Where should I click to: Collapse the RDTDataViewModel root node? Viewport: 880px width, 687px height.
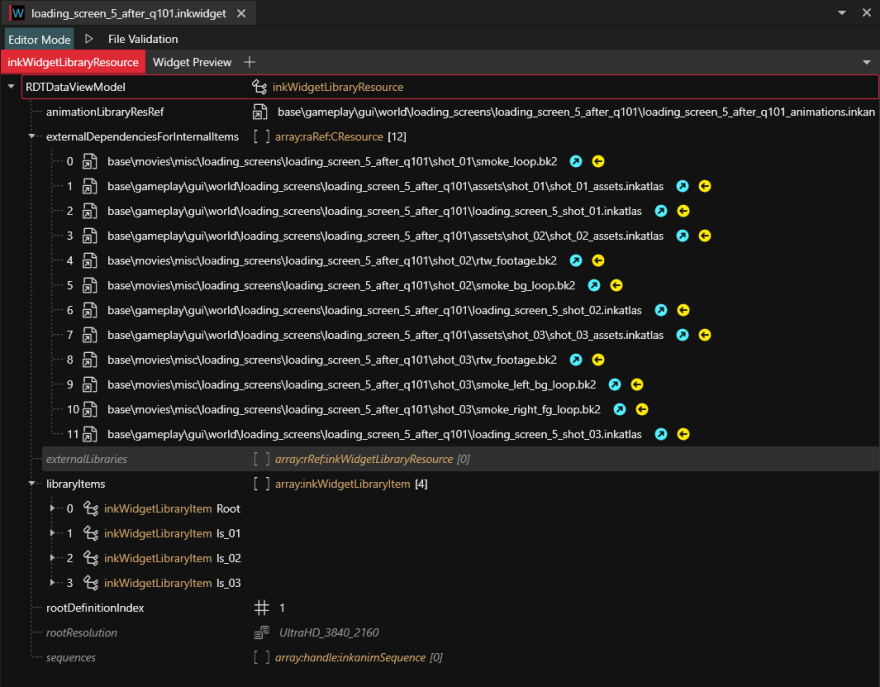pos(11,87)
